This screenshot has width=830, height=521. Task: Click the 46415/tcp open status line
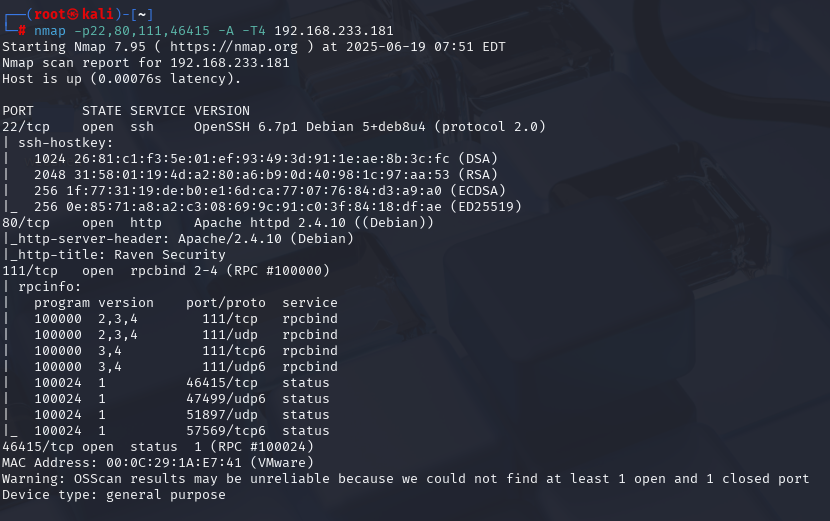(x=158, y=446)
